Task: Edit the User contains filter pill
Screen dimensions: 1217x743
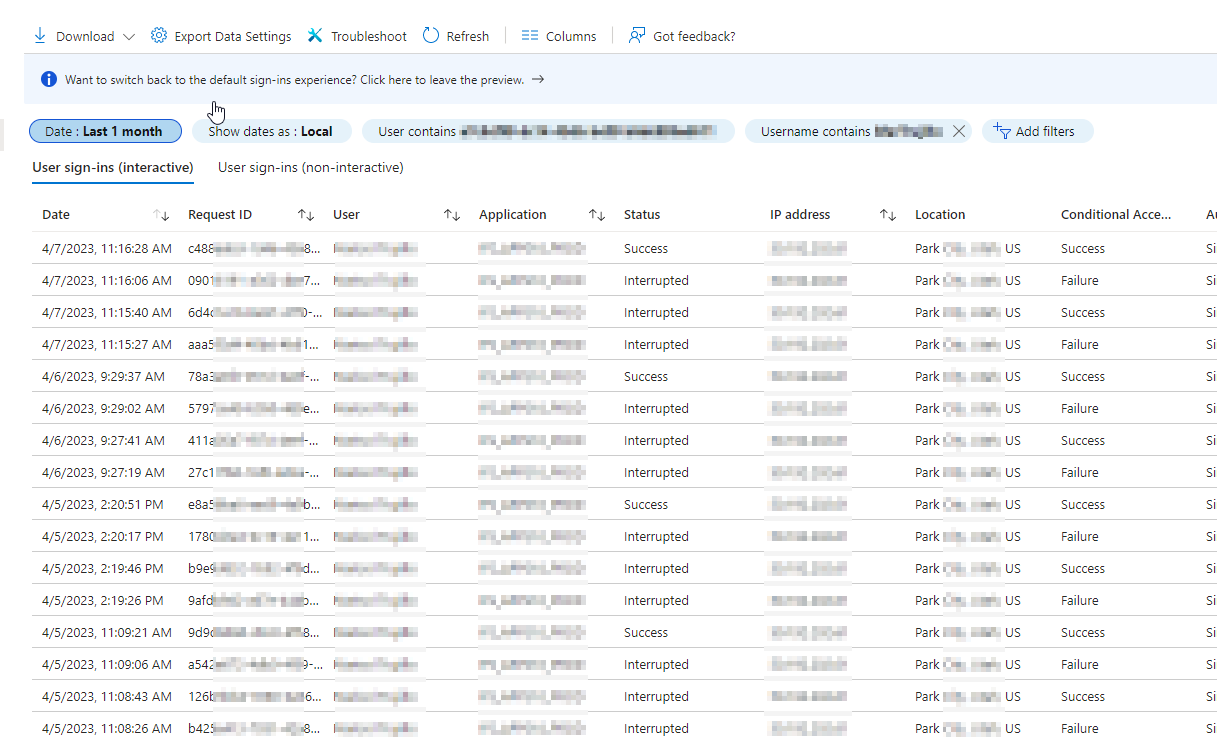Action: (548, 131)
